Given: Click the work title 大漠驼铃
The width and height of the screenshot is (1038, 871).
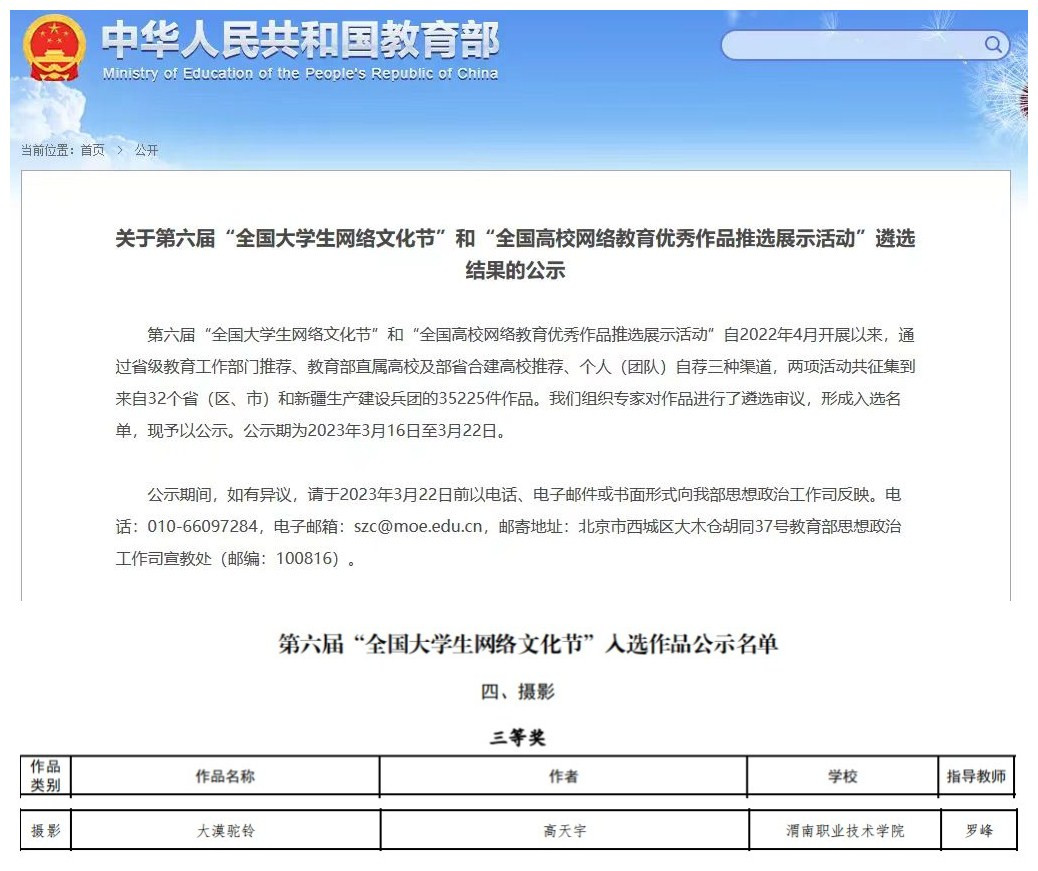Looking at the screenshot, I should (226, 830).
